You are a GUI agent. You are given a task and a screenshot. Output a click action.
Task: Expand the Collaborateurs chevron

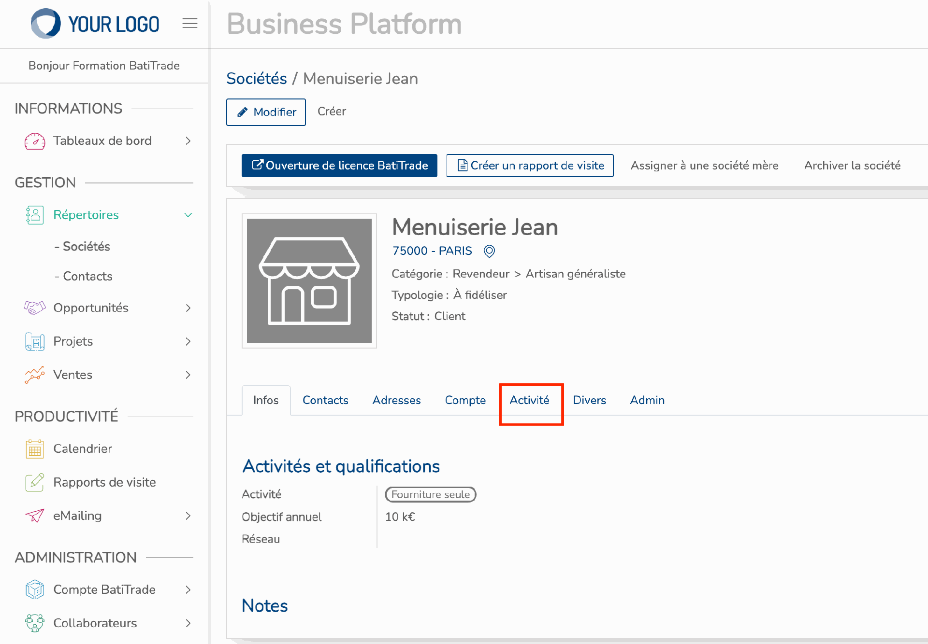pyautogui.click(x=188, y=623)
